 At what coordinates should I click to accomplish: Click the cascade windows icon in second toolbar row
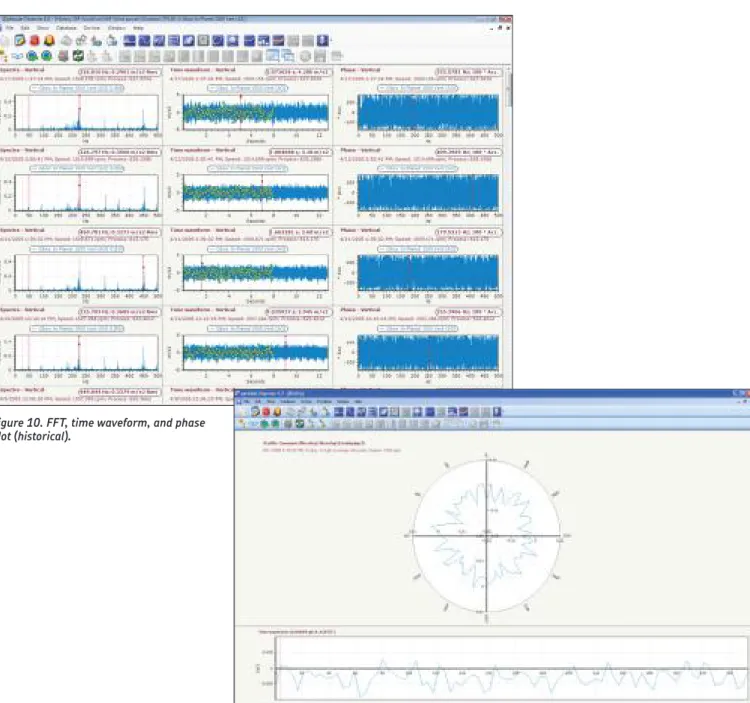(x=287, y=56)
